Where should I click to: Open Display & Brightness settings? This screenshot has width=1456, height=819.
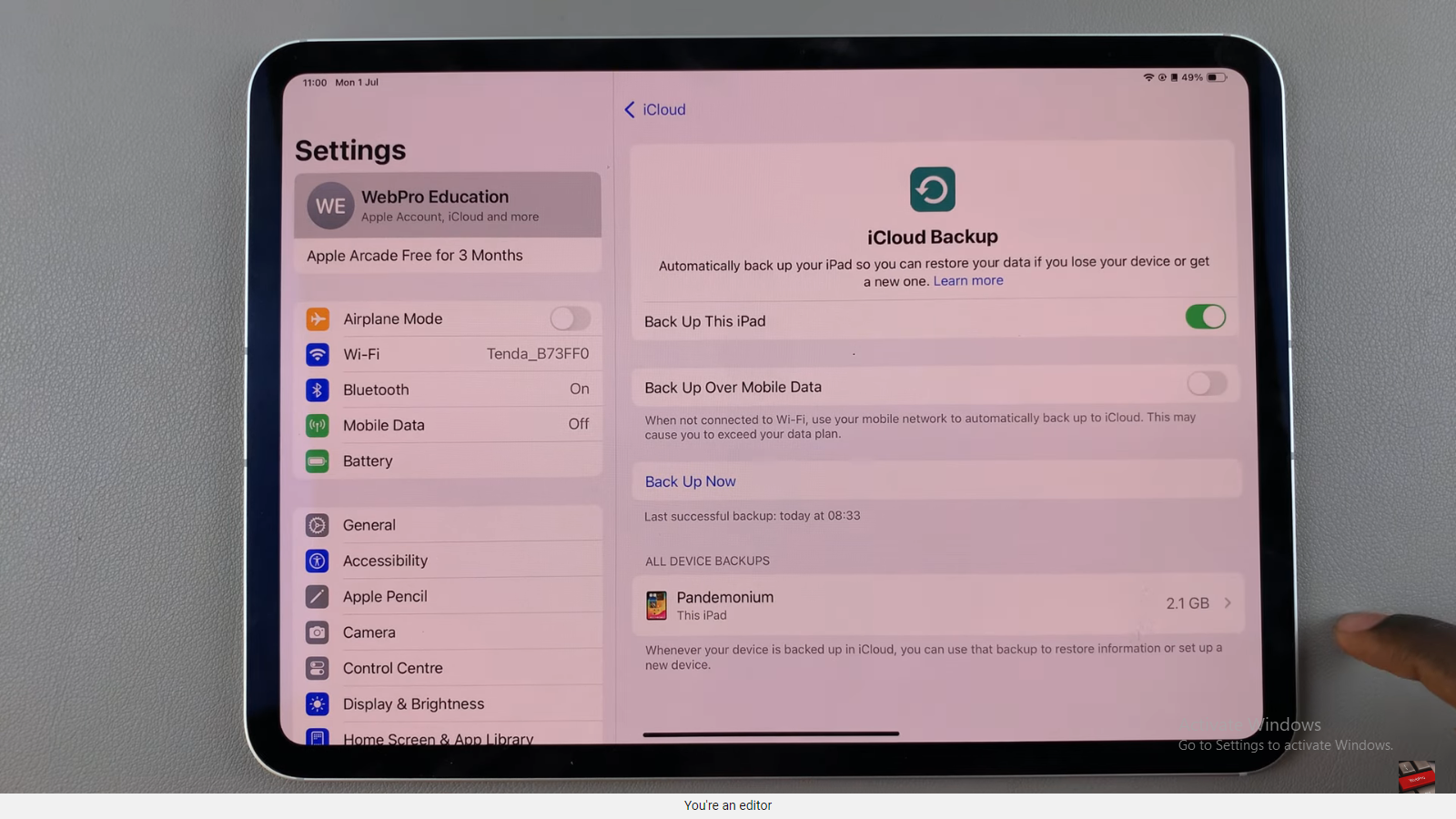point(450,704)
